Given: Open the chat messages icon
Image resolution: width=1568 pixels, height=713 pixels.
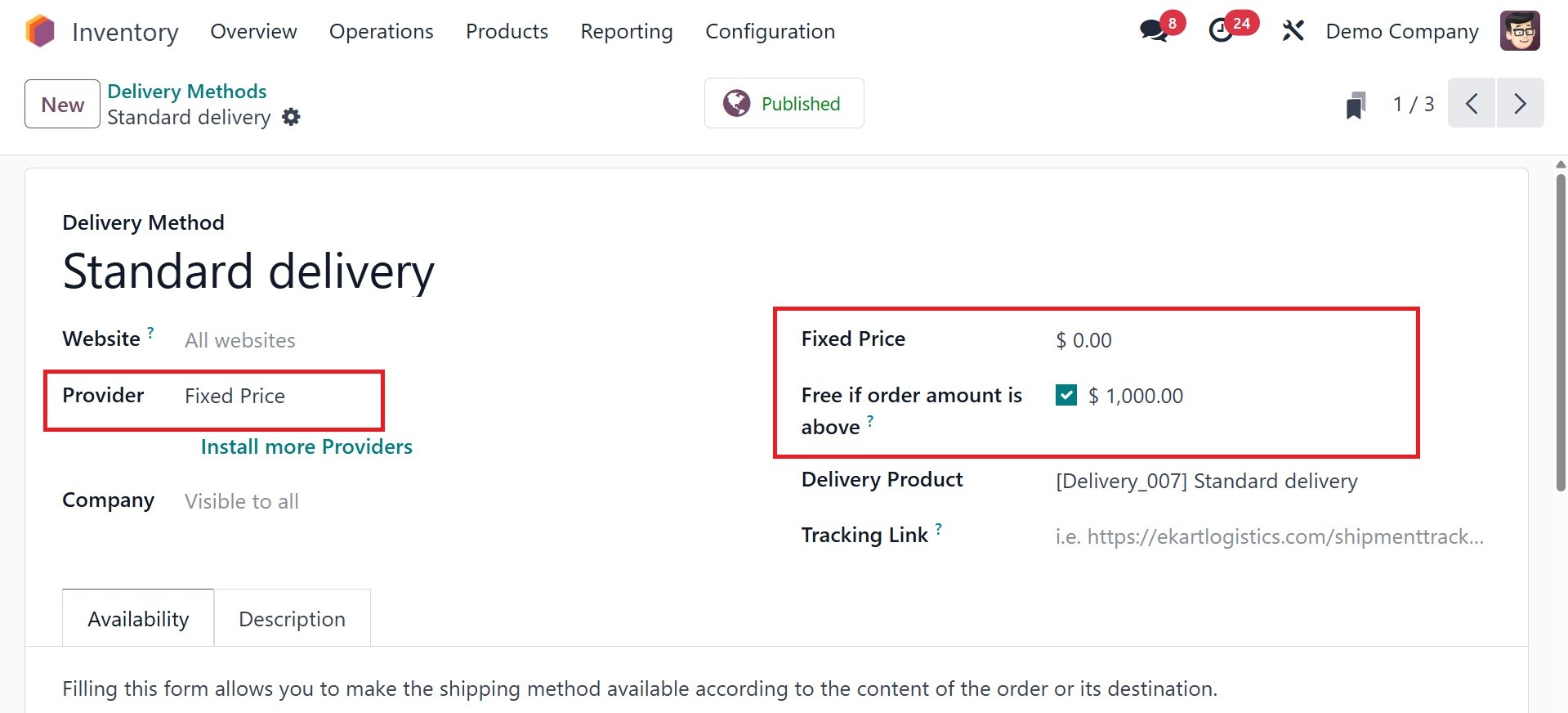Looking at the screenshot, I should pos(1154,31).
